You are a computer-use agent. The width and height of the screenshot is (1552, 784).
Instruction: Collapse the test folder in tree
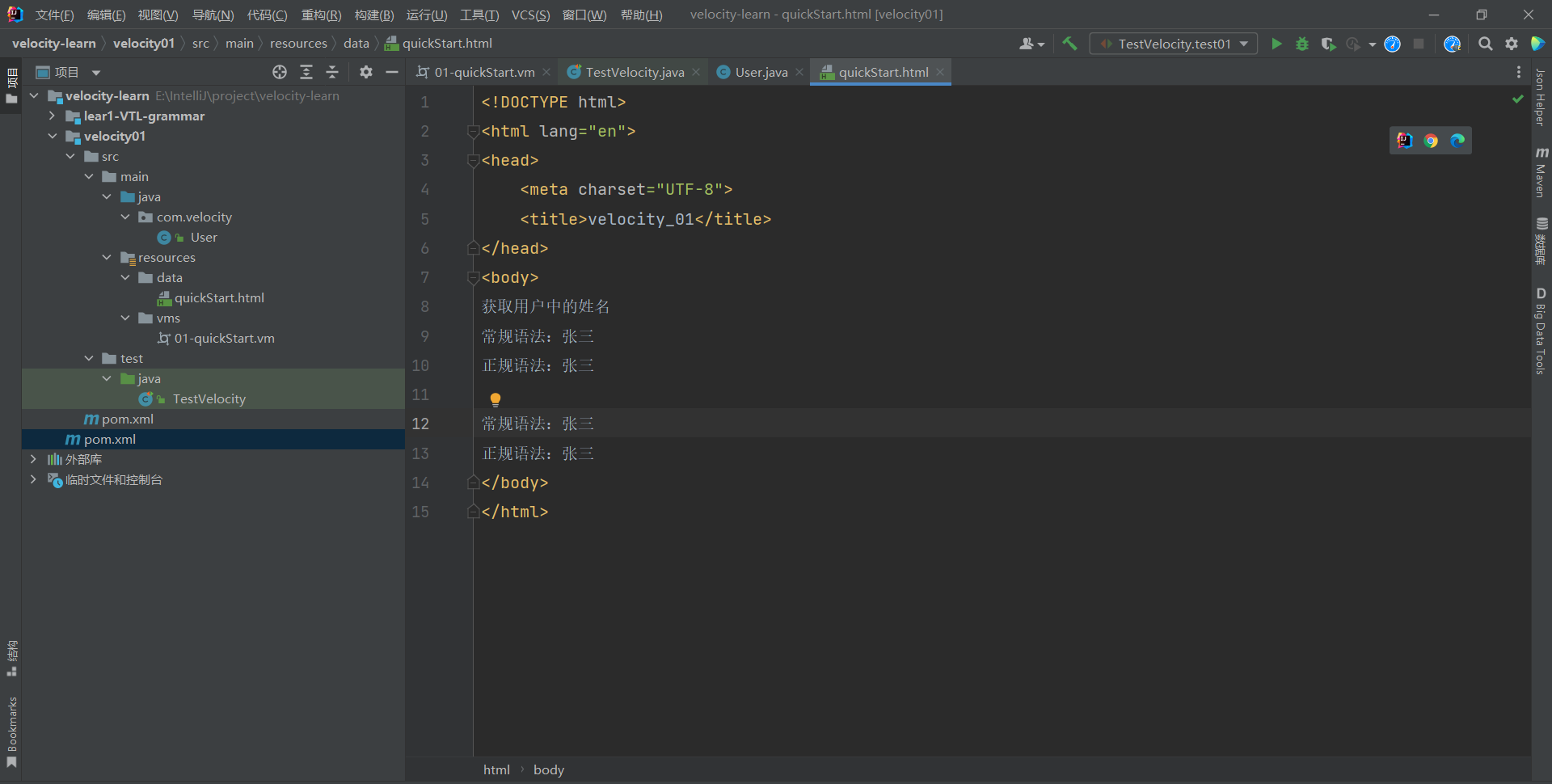89,358
